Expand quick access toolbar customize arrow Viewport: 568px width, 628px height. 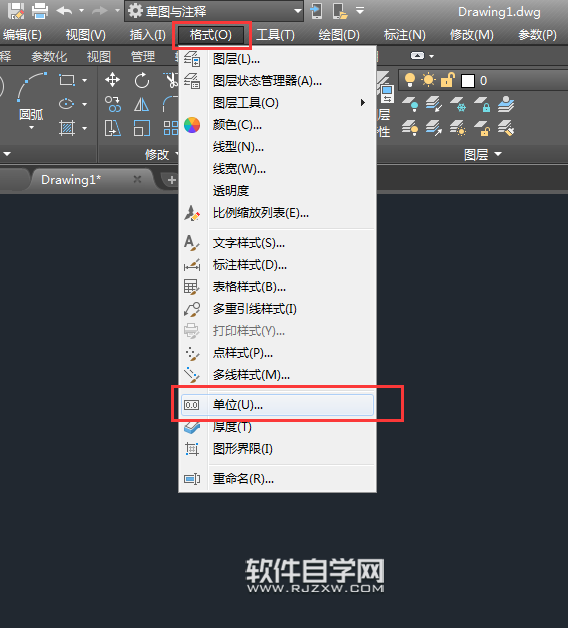[360, 11]
